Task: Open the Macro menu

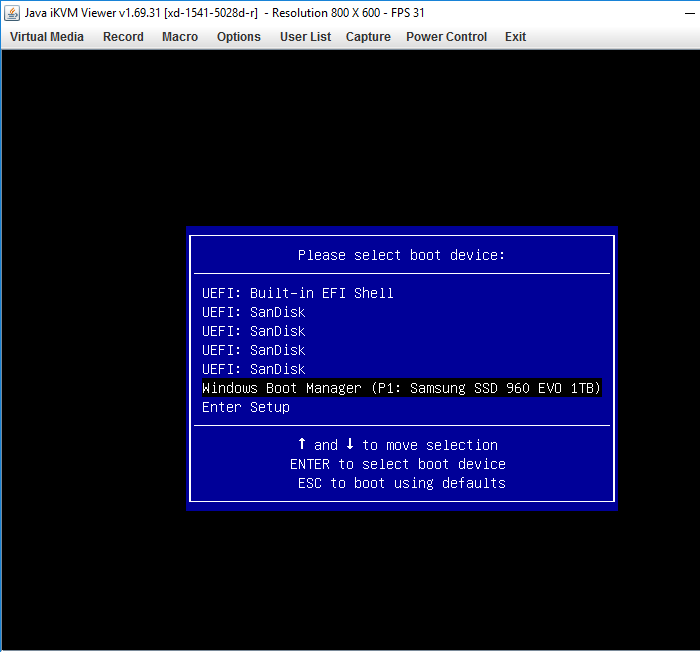Action: point(180,37)
